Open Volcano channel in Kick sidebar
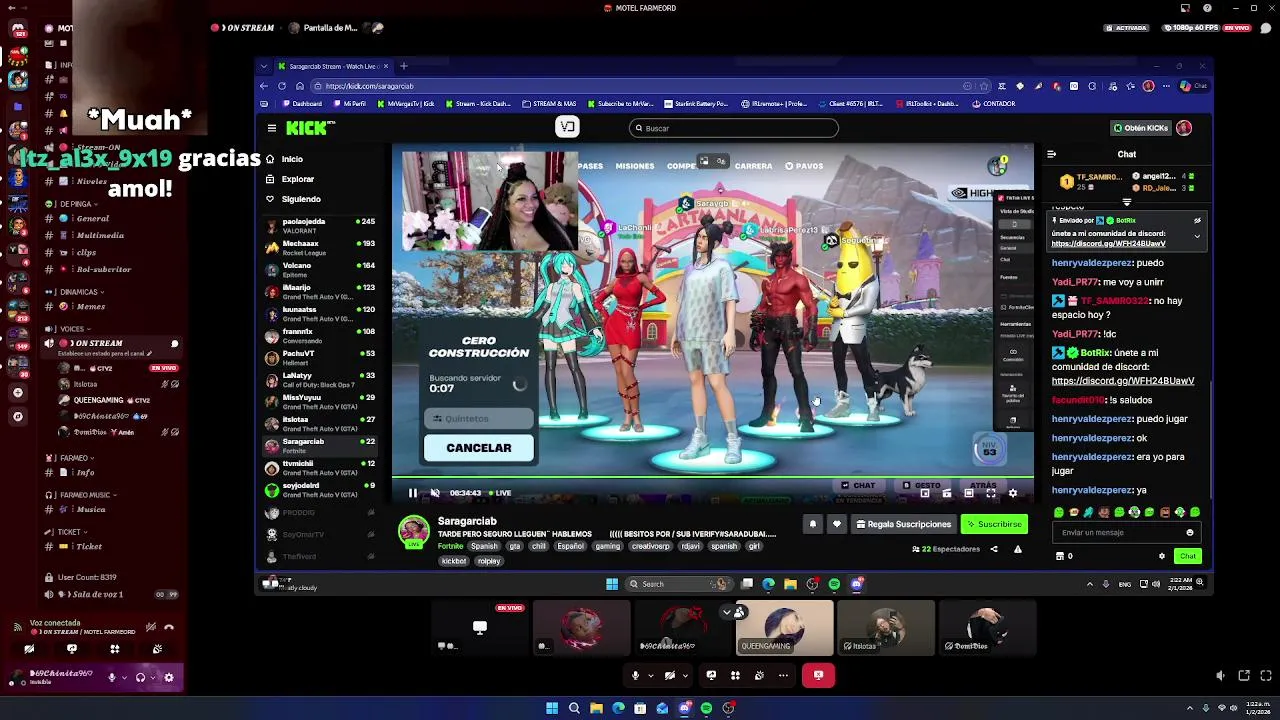 pyautogui.click(x=320, y=269)
